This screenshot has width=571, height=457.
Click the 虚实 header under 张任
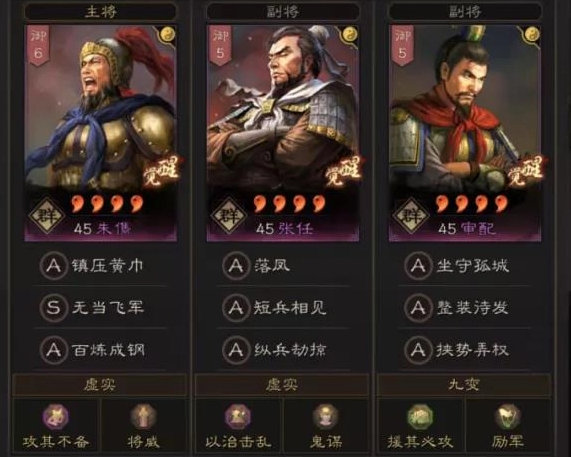pos(282,385)
